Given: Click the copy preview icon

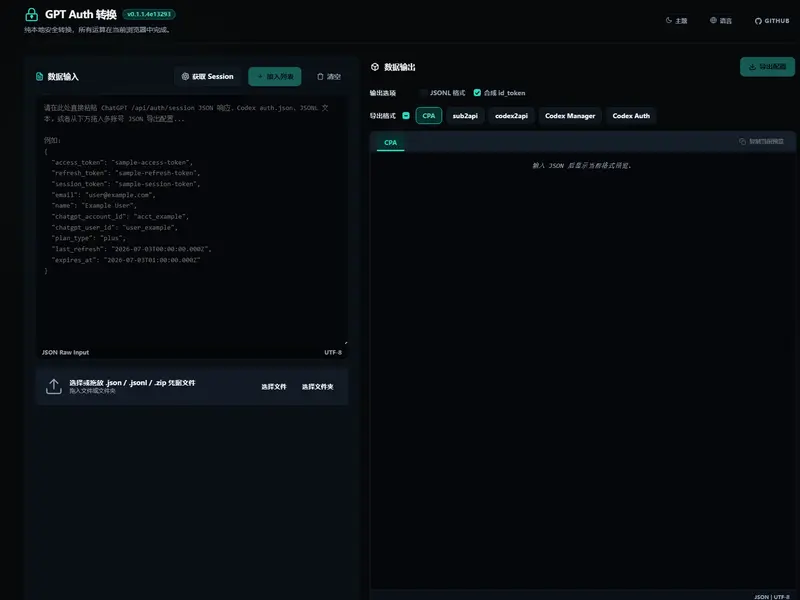Looking at the screenshot, I should [742, 141].
